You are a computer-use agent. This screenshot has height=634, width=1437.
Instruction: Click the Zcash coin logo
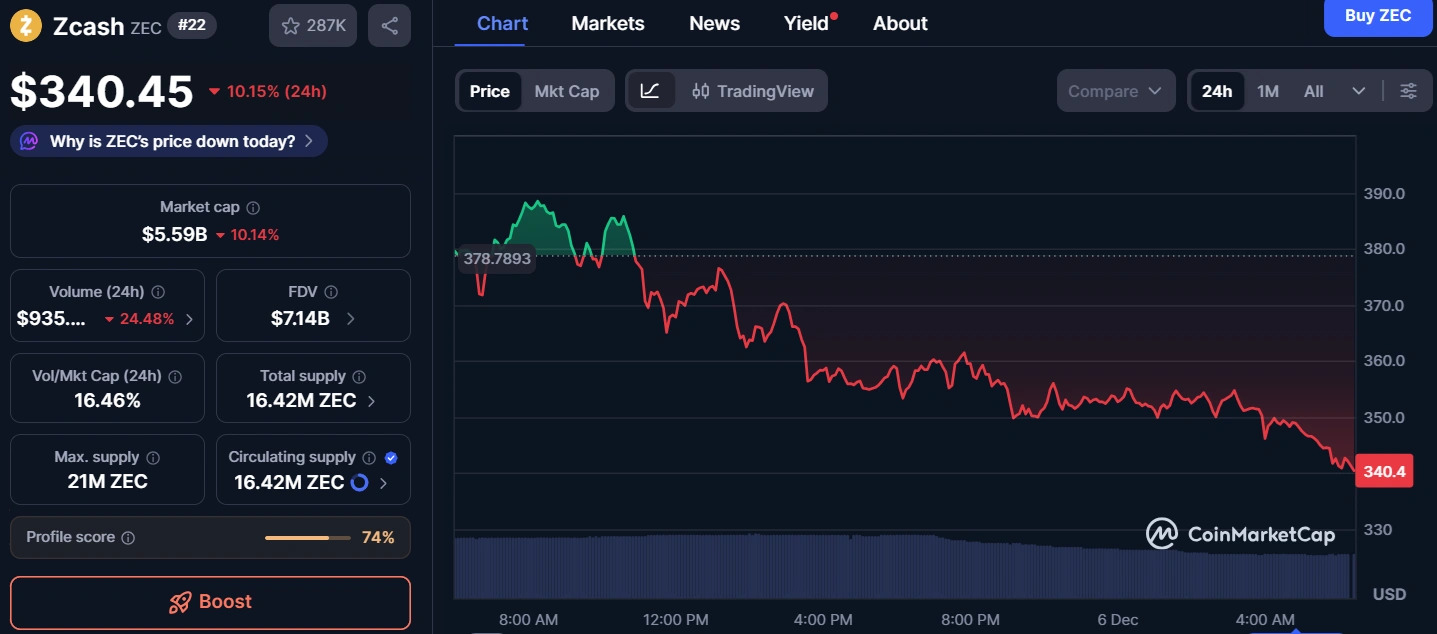point(23,25)
